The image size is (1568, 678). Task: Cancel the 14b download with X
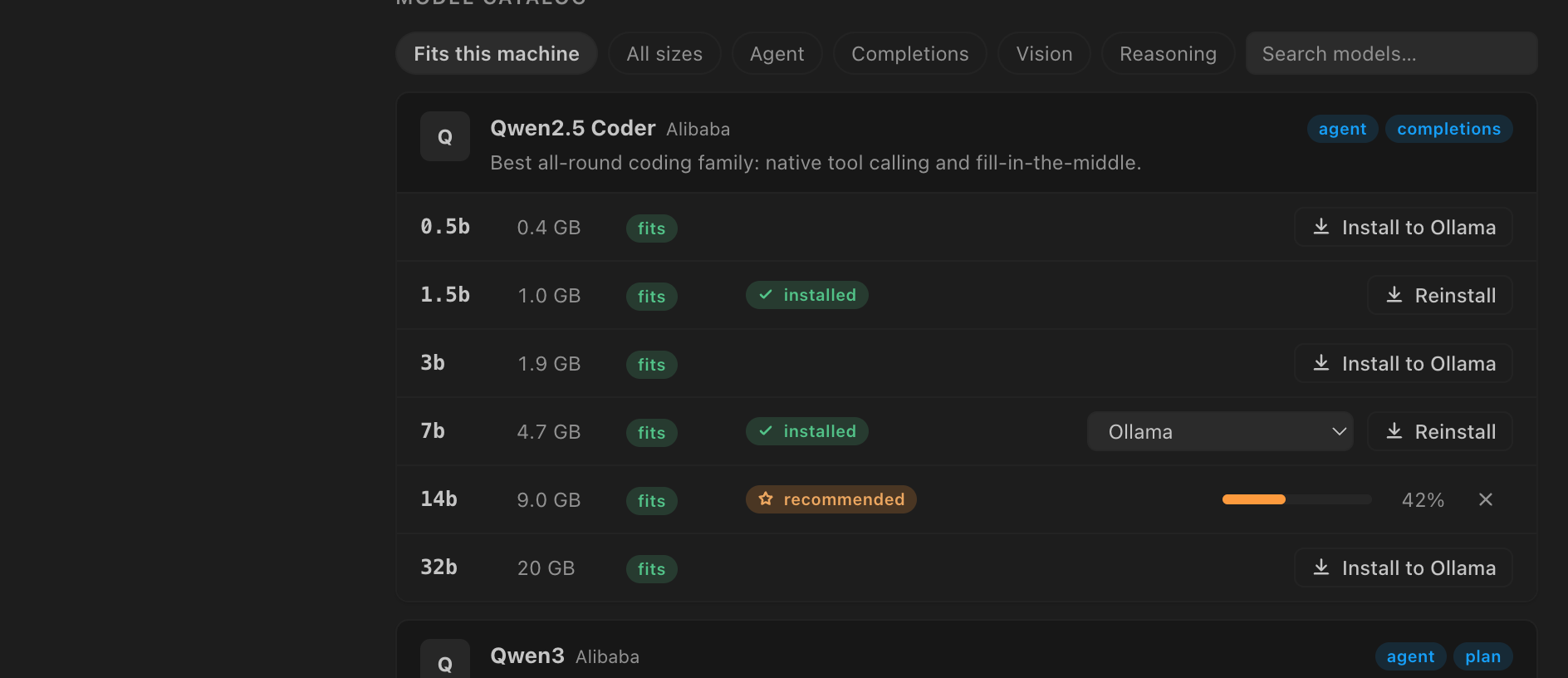[1486, 499]
